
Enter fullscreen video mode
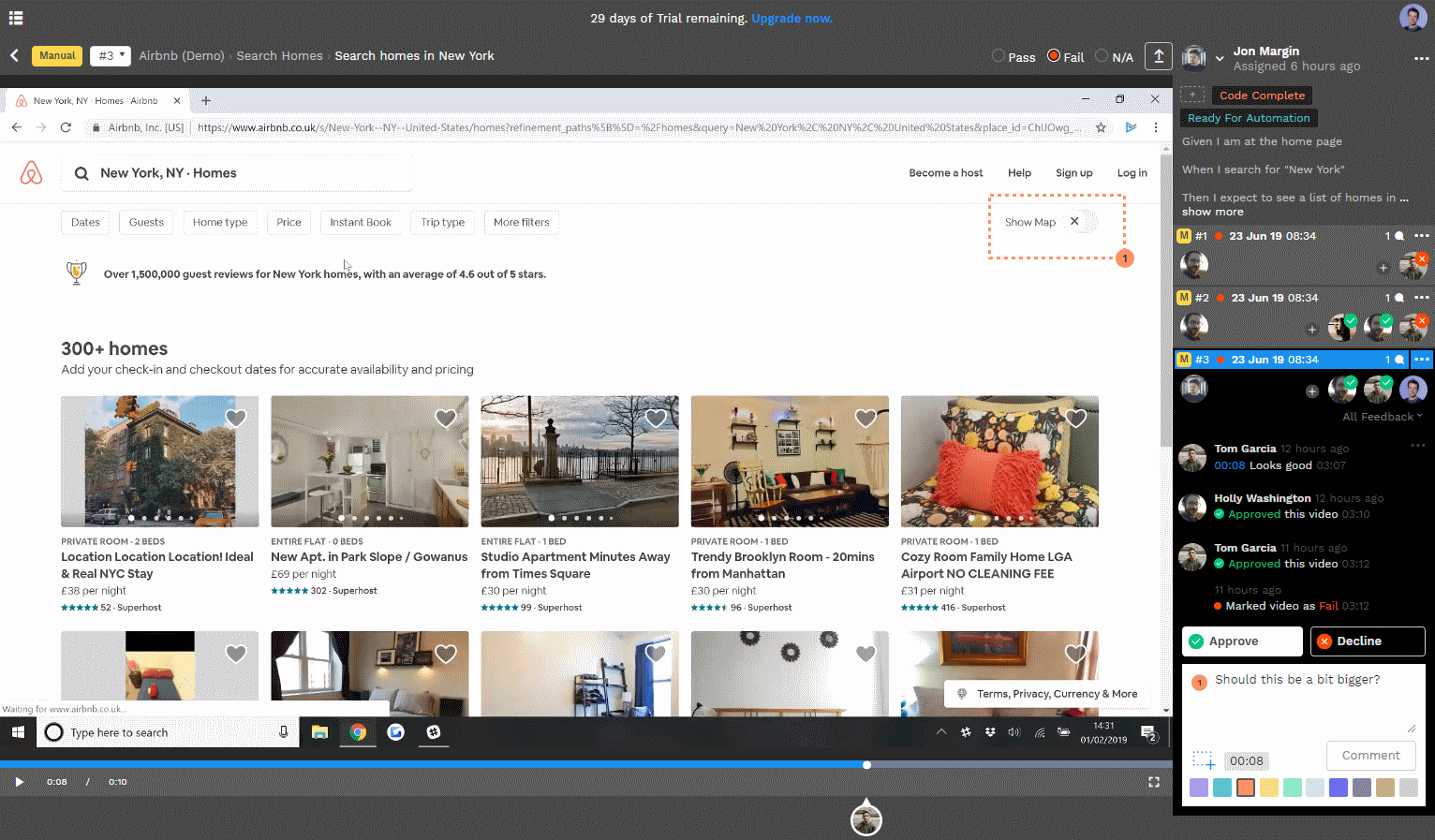coord(1154,782)
